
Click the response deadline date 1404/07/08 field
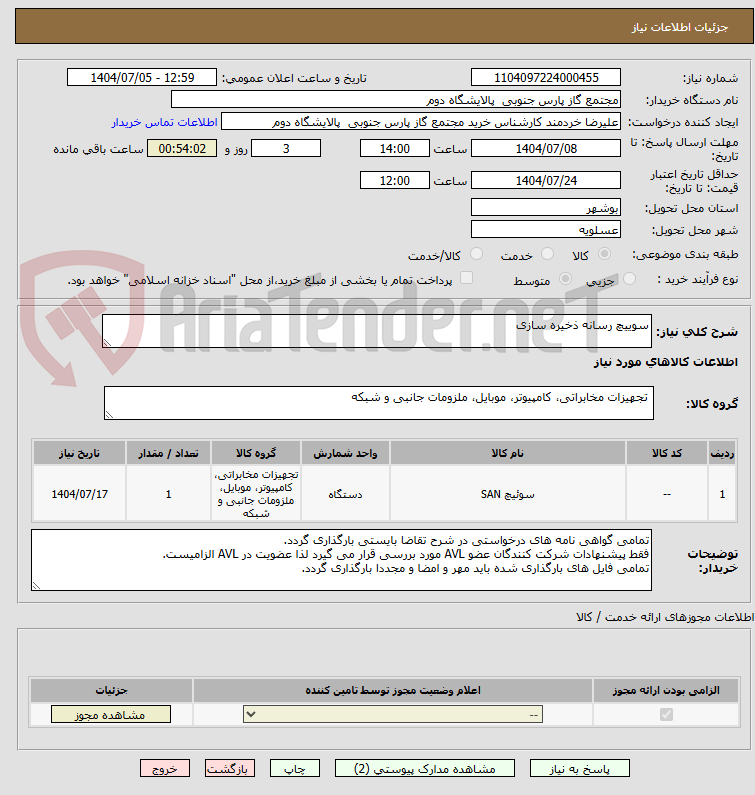pyautogui.click(x=546, y=149)
